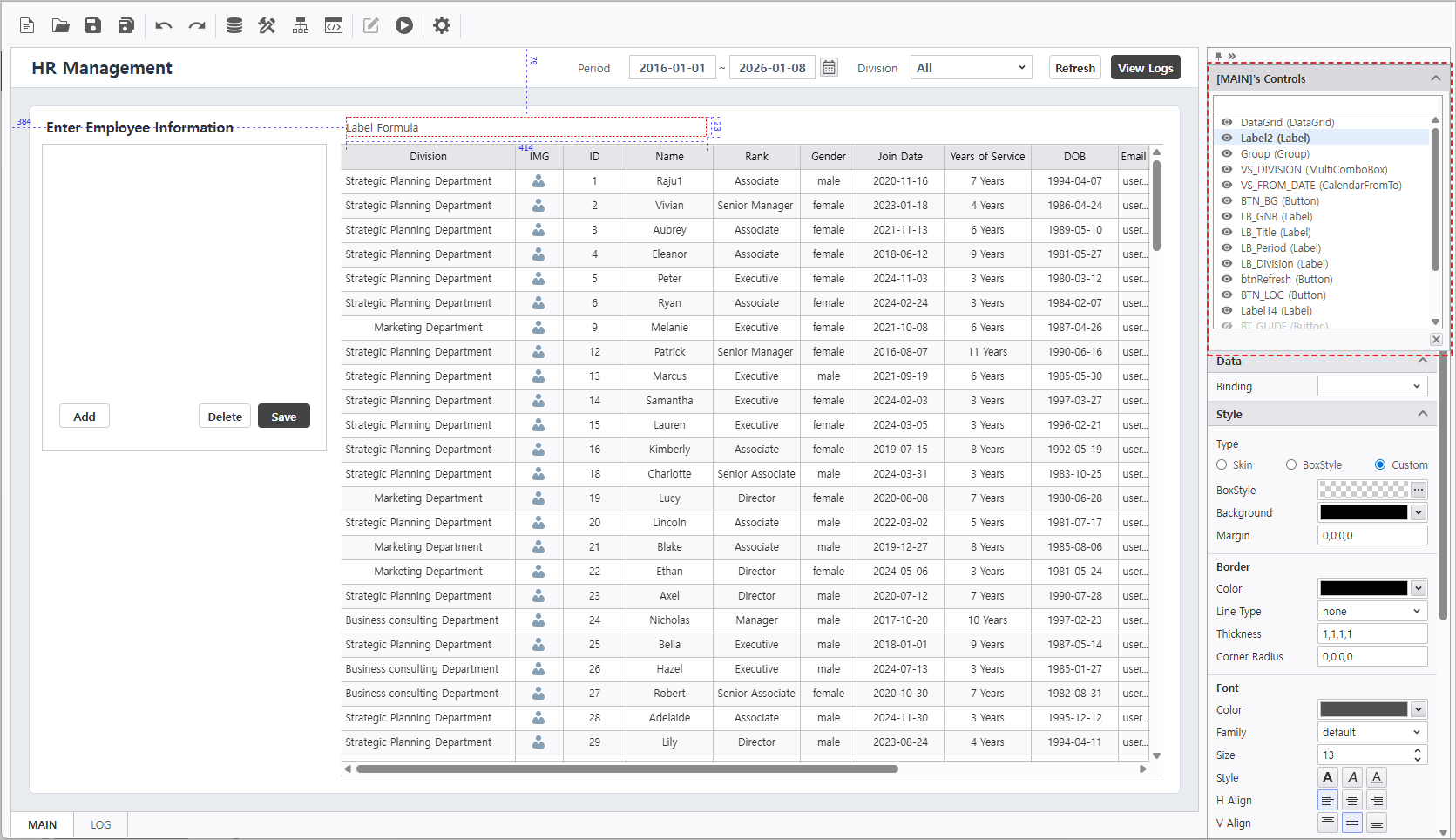The height and width of the screenshot is (840, 1456).
Task: Click the play/run preview button
Action: [x=403, y=25]
